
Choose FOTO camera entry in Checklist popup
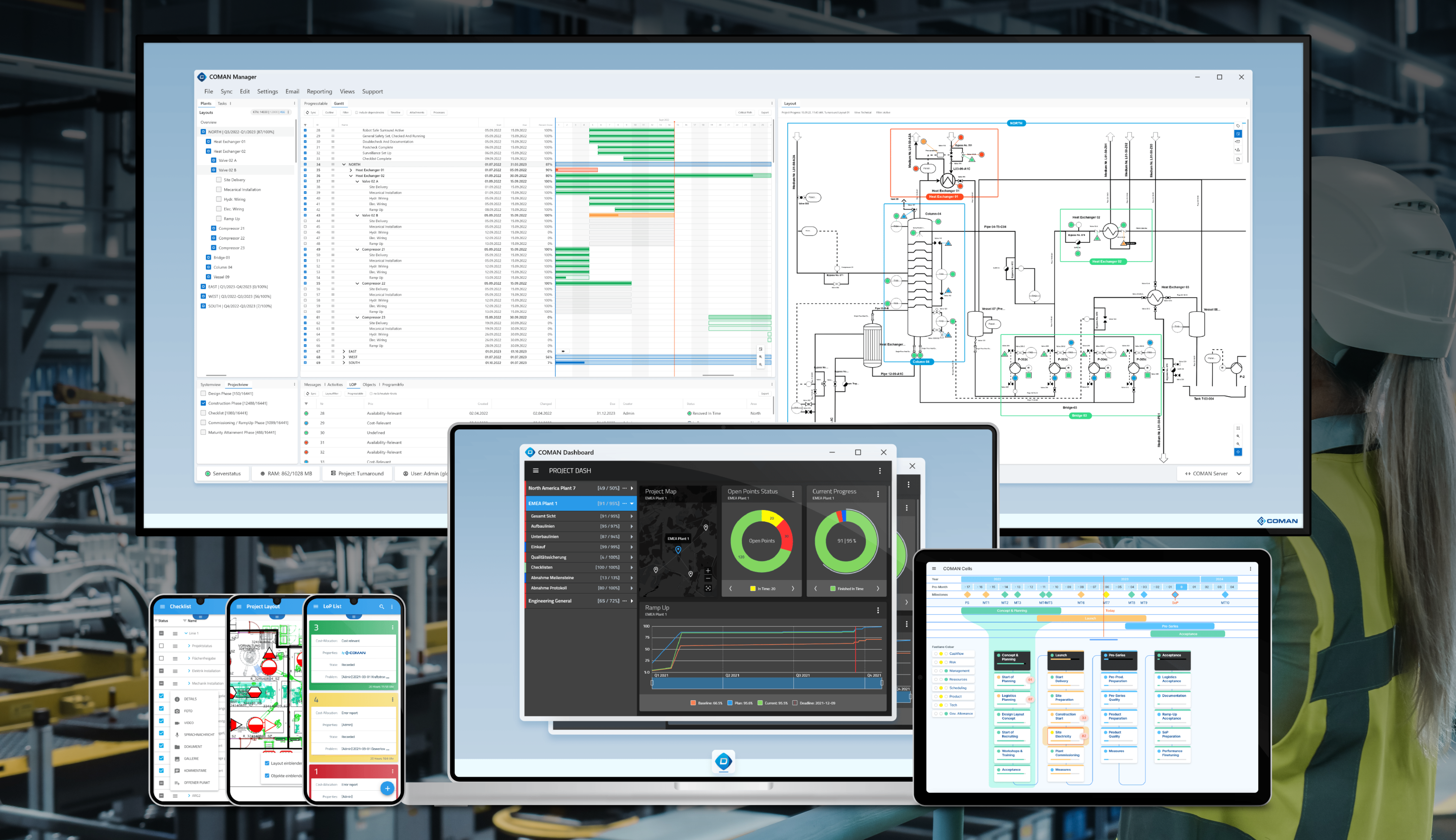[184, 711]
